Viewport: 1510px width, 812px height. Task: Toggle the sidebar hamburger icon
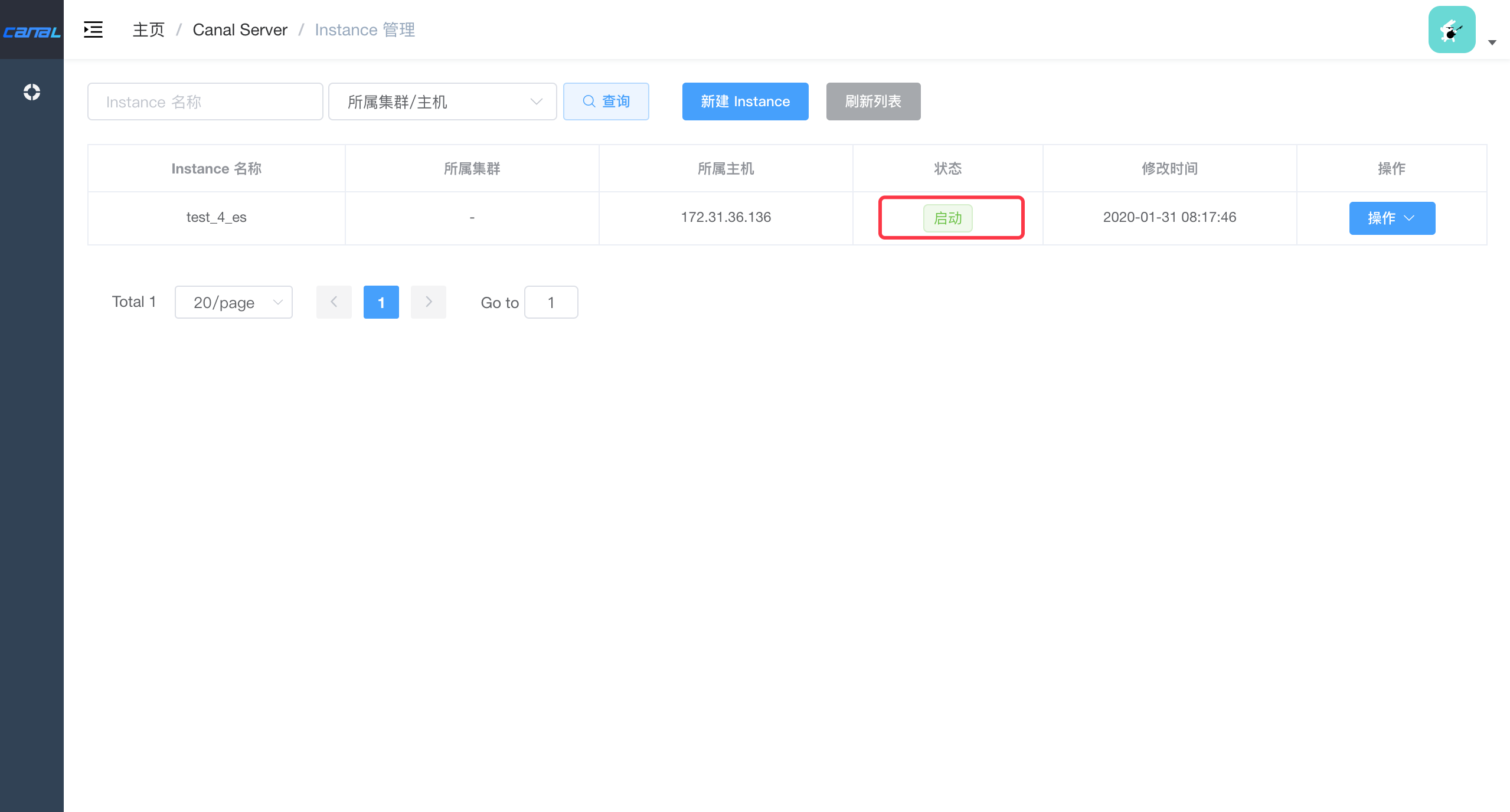coord(93,30)
